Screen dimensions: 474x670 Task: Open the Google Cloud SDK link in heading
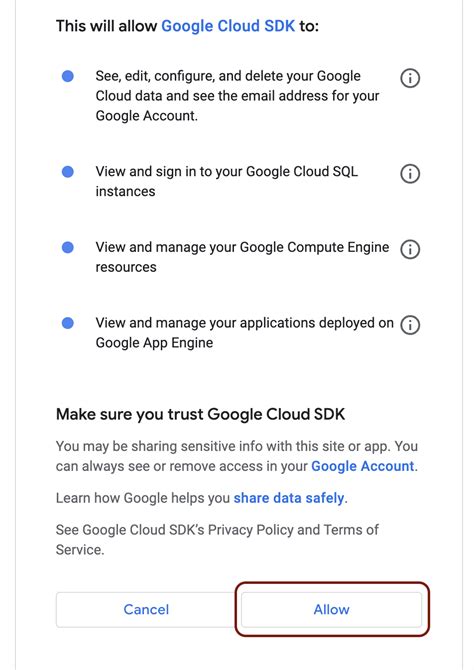pos(228,26)
